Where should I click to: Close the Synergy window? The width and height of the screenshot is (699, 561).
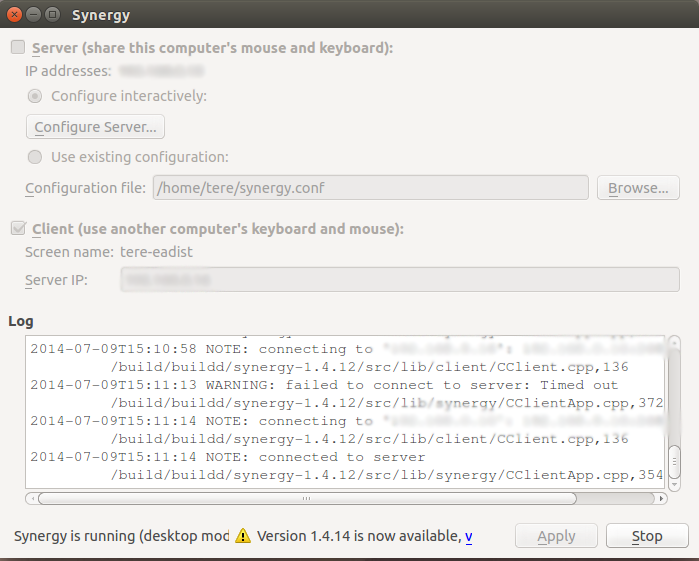point(14,15)
